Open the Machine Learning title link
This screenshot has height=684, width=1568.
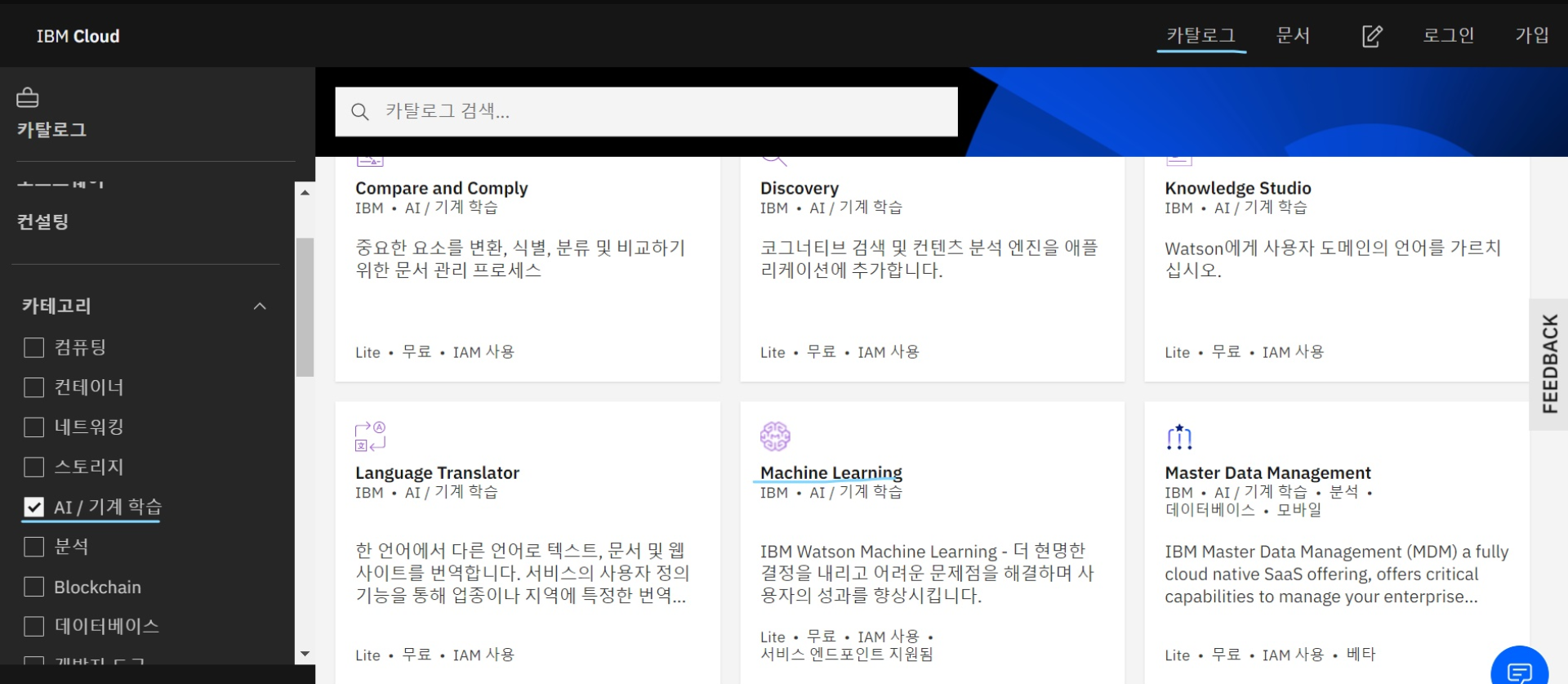click(831, 472)
